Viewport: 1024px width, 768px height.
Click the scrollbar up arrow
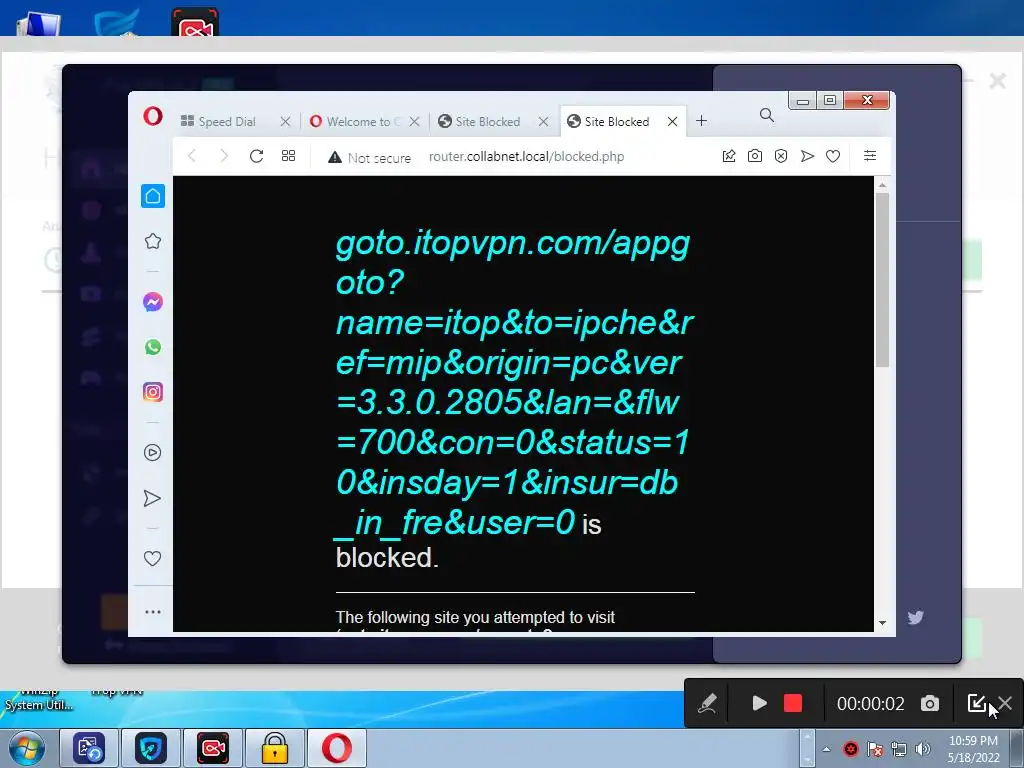(x=882, y=185)
